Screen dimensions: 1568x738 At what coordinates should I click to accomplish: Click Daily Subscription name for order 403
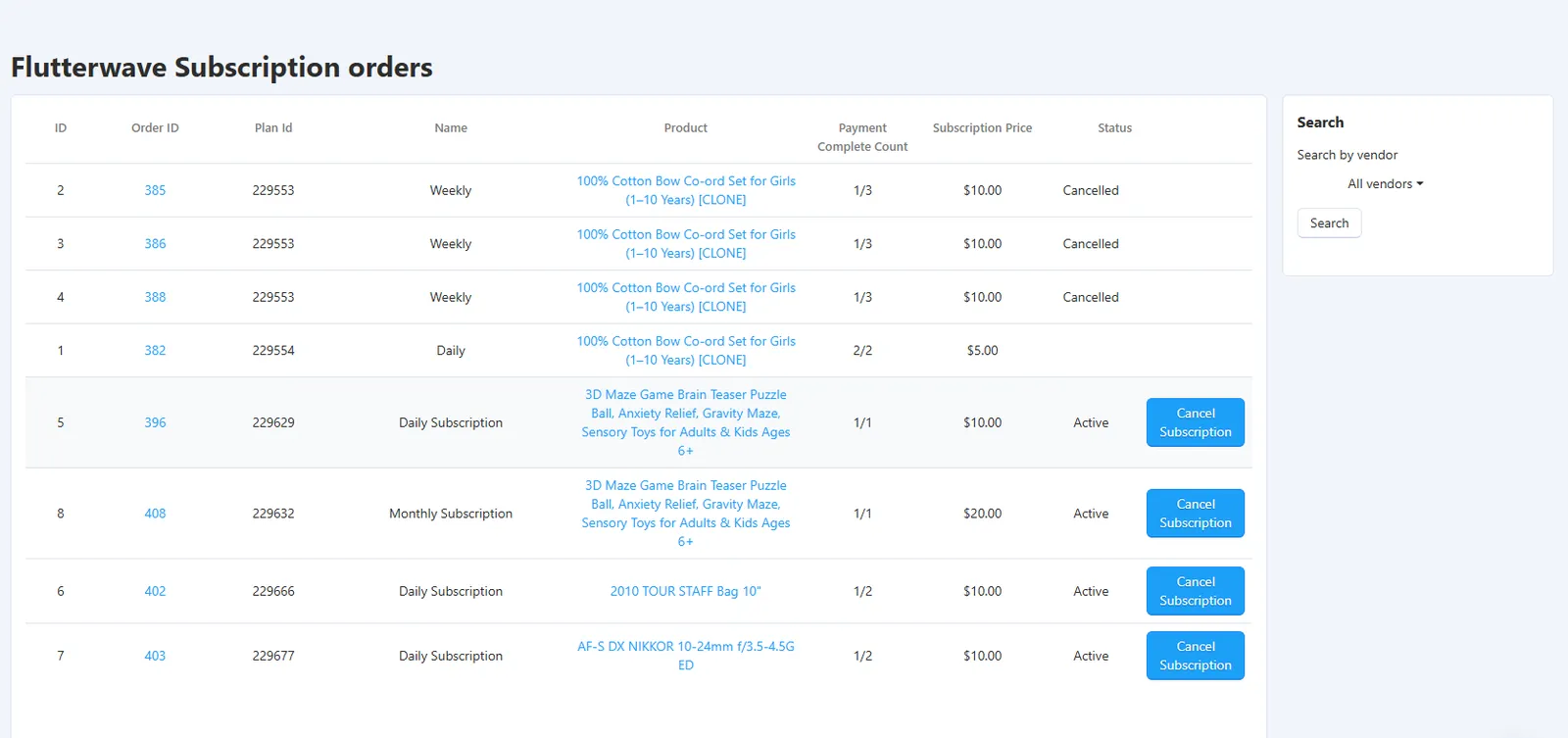451,656
